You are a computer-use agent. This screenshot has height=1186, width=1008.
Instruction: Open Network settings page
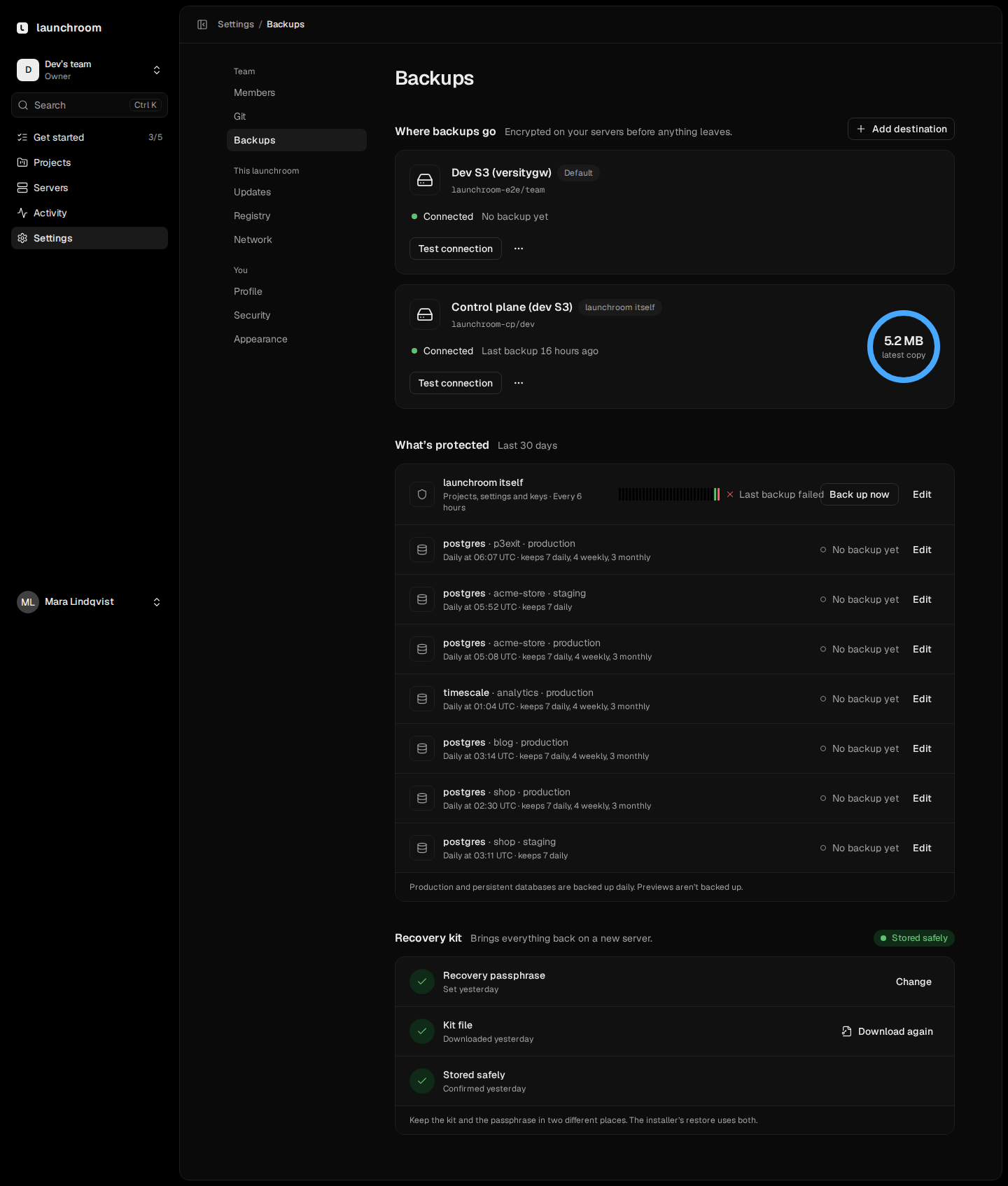tap(297, 239)
